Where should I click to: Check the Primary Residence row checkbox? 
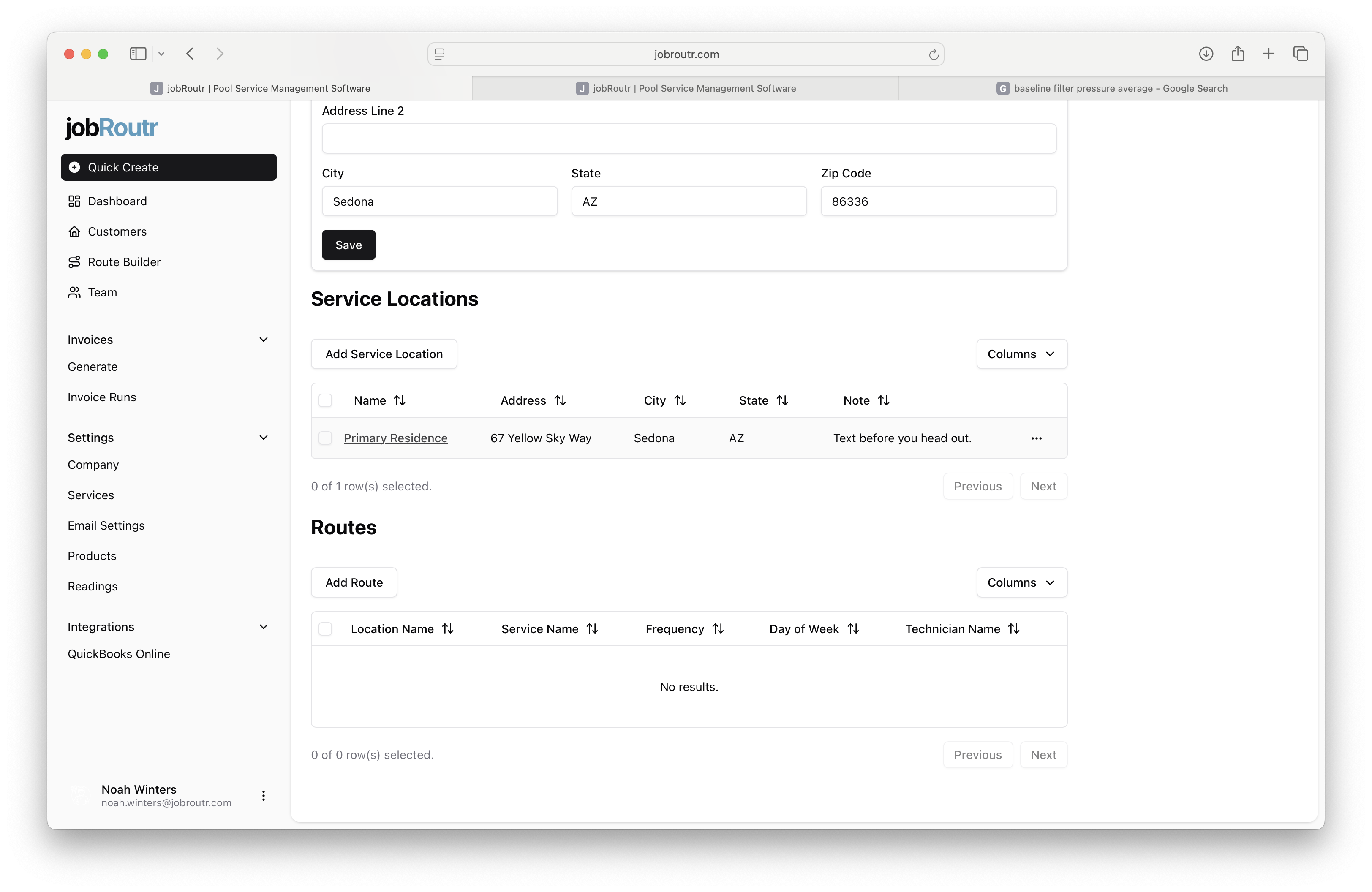[324, 438]
